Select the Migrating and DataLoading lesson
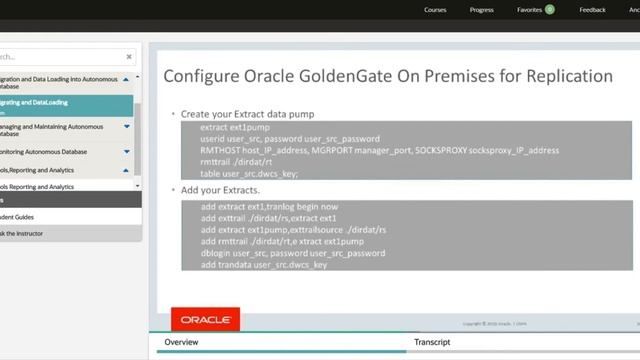Image resolution: width=640 pixels, height=360 pixels. pos(67,106)
